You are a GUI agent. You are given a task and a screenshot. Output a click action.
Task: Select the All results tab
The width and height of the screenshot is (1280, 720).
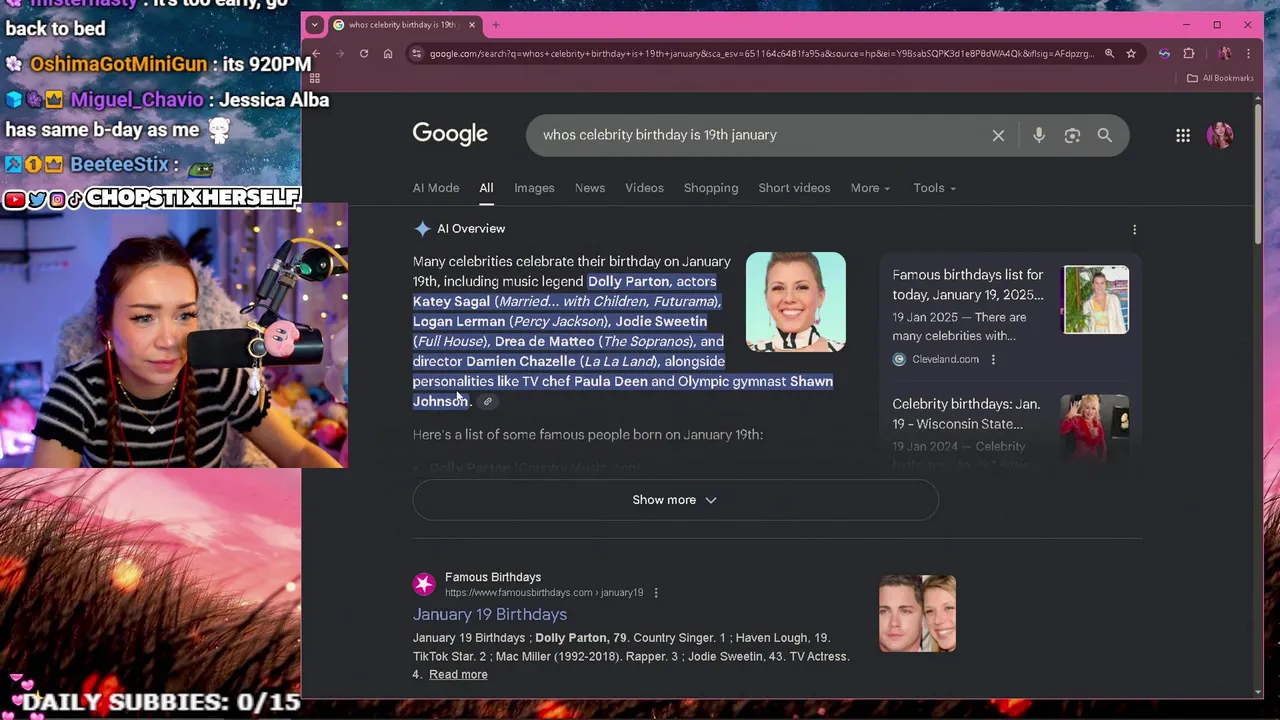coord(486,188)
